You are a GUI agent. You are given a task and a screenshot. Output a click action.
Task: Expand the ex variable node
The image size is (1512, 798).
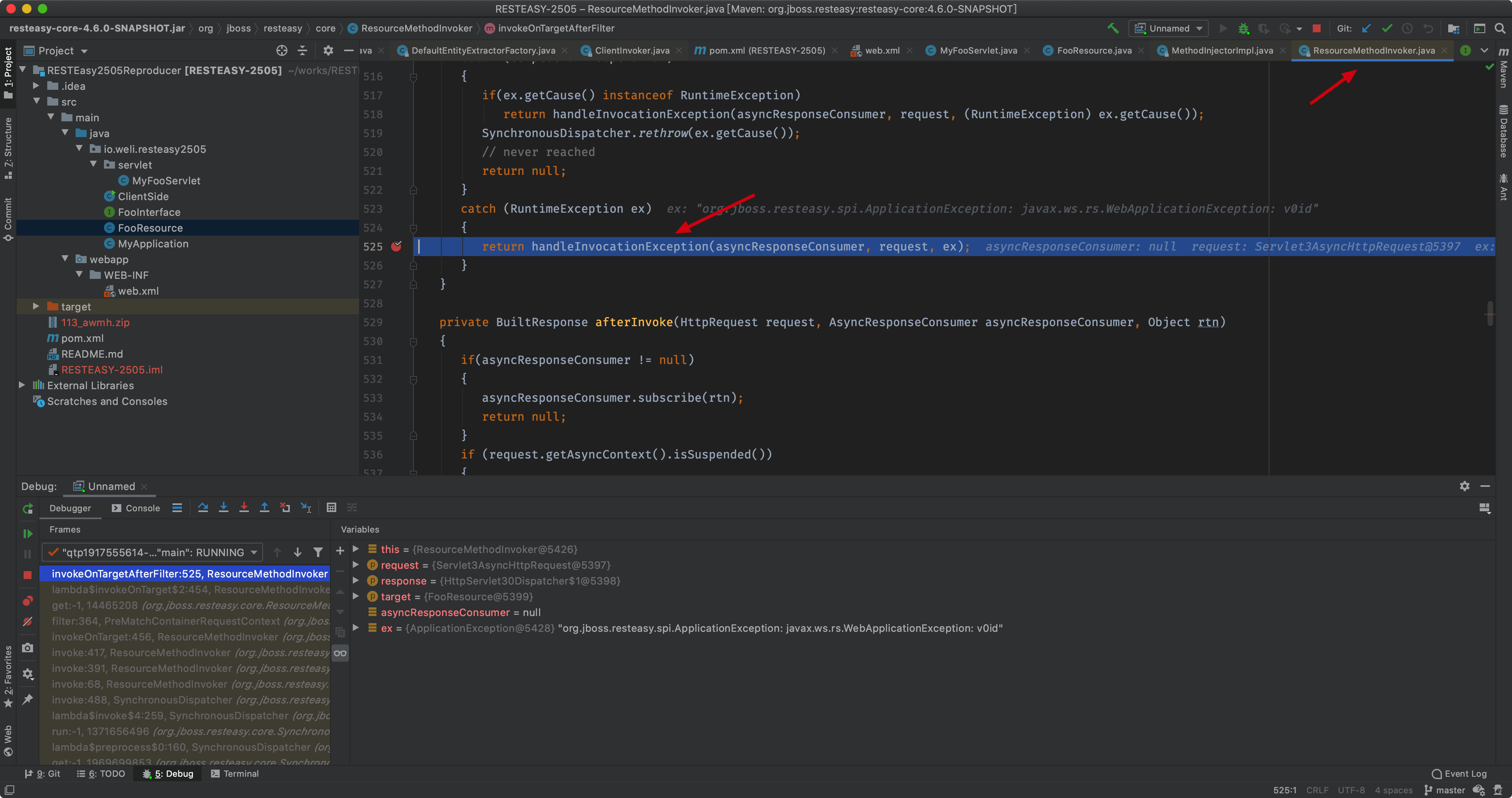356,628
